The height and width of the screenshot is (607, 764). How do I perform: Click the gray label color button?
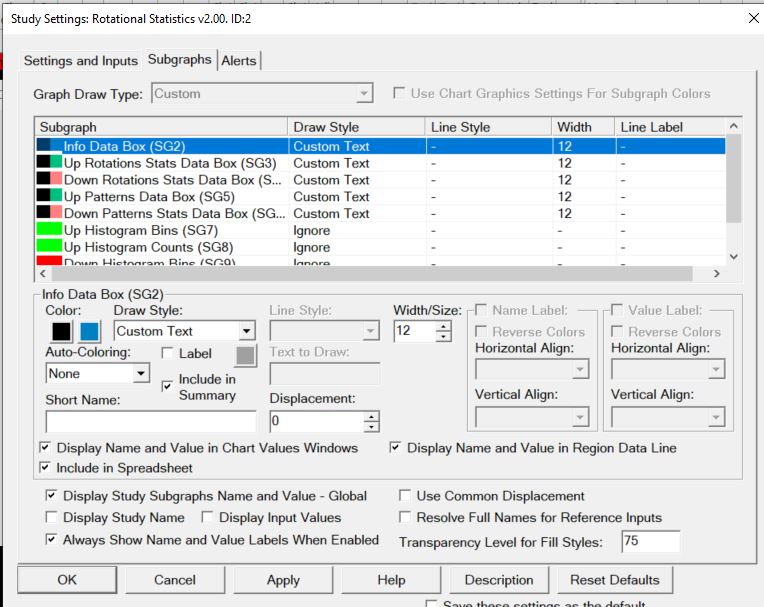246,354
